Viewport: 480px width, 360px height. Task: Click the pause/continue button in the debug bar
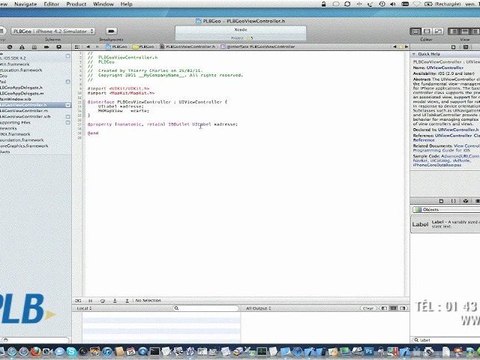90,301
